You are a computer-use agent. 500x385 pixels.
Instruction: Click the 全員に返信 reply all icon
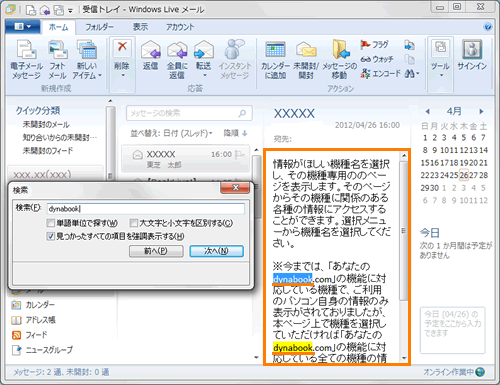pos(177,50)
